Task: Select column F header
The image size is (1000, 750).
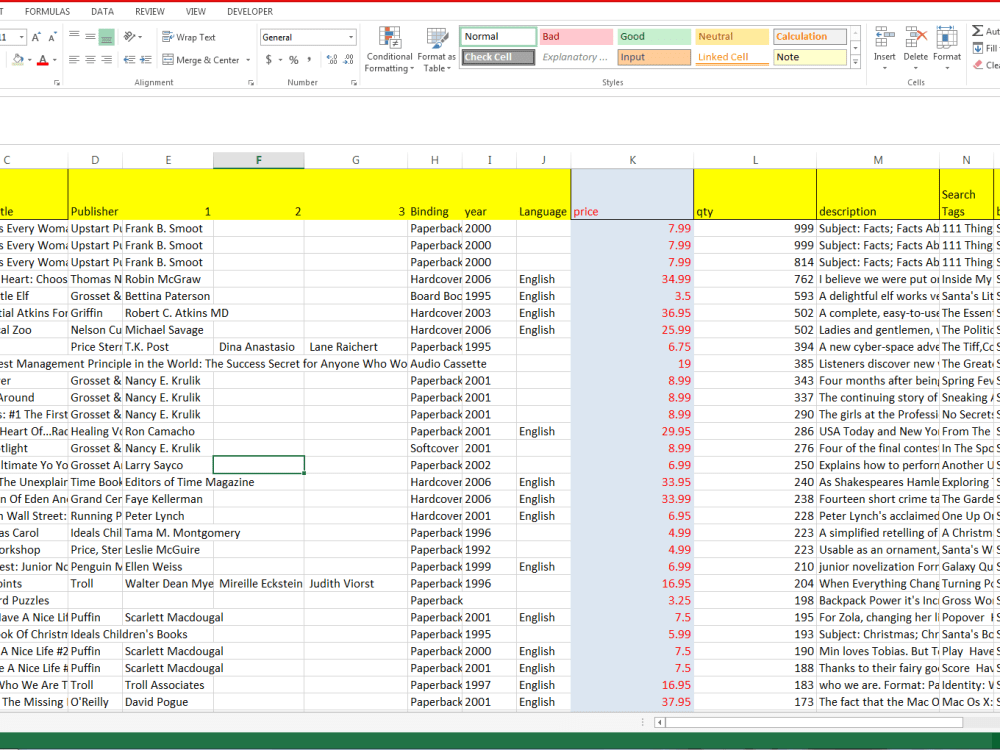Action: 258,160
